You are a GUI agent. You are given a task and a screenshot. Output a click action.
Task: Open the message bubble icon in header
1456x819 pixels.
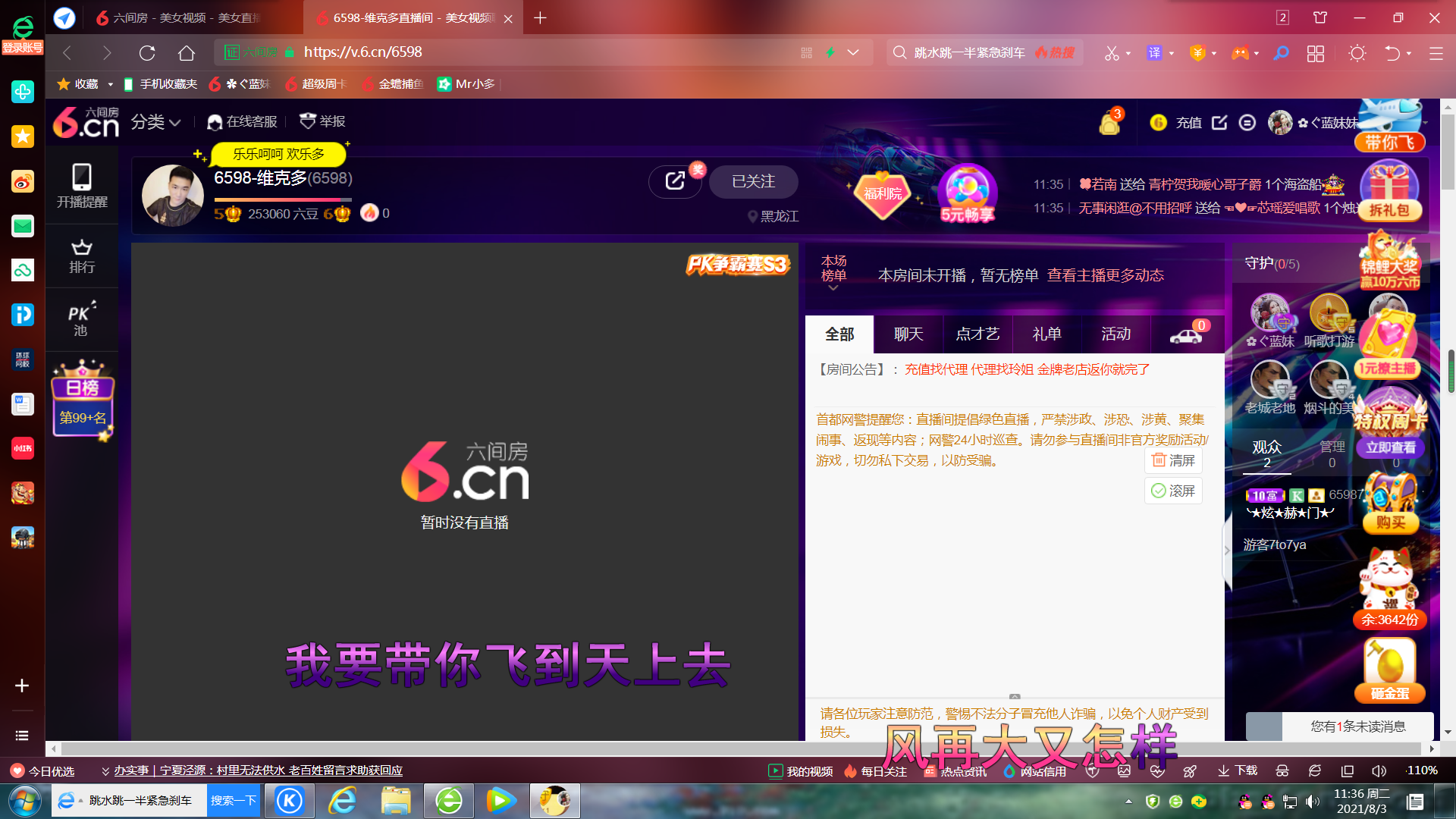[x=1247, y=122]
